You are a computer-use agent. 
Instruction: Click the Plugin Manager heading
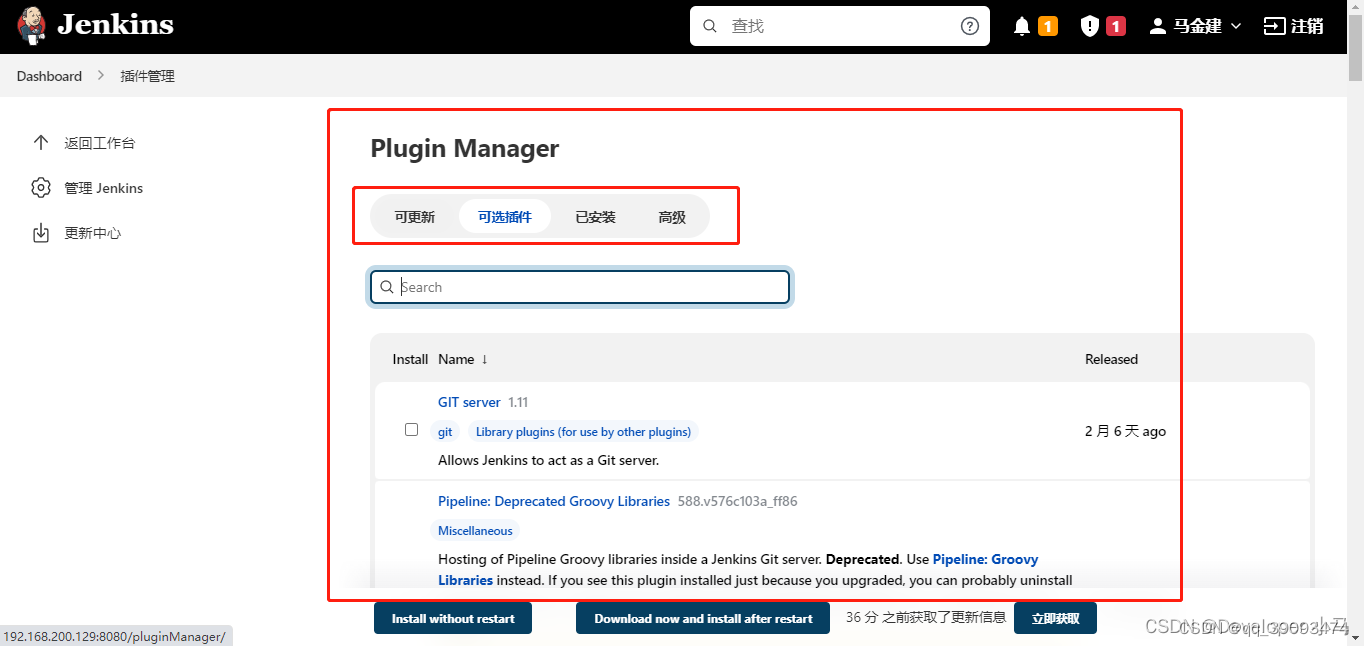(x=465, y=148)
